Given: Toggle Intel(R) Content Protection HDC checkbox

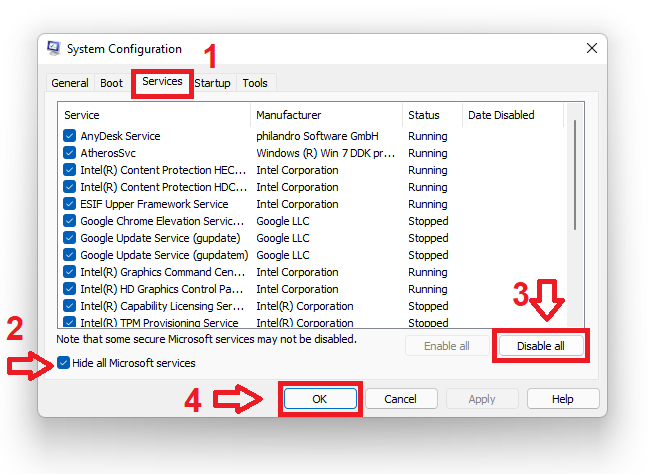Looking at the screenshot, I should [69, 187].
